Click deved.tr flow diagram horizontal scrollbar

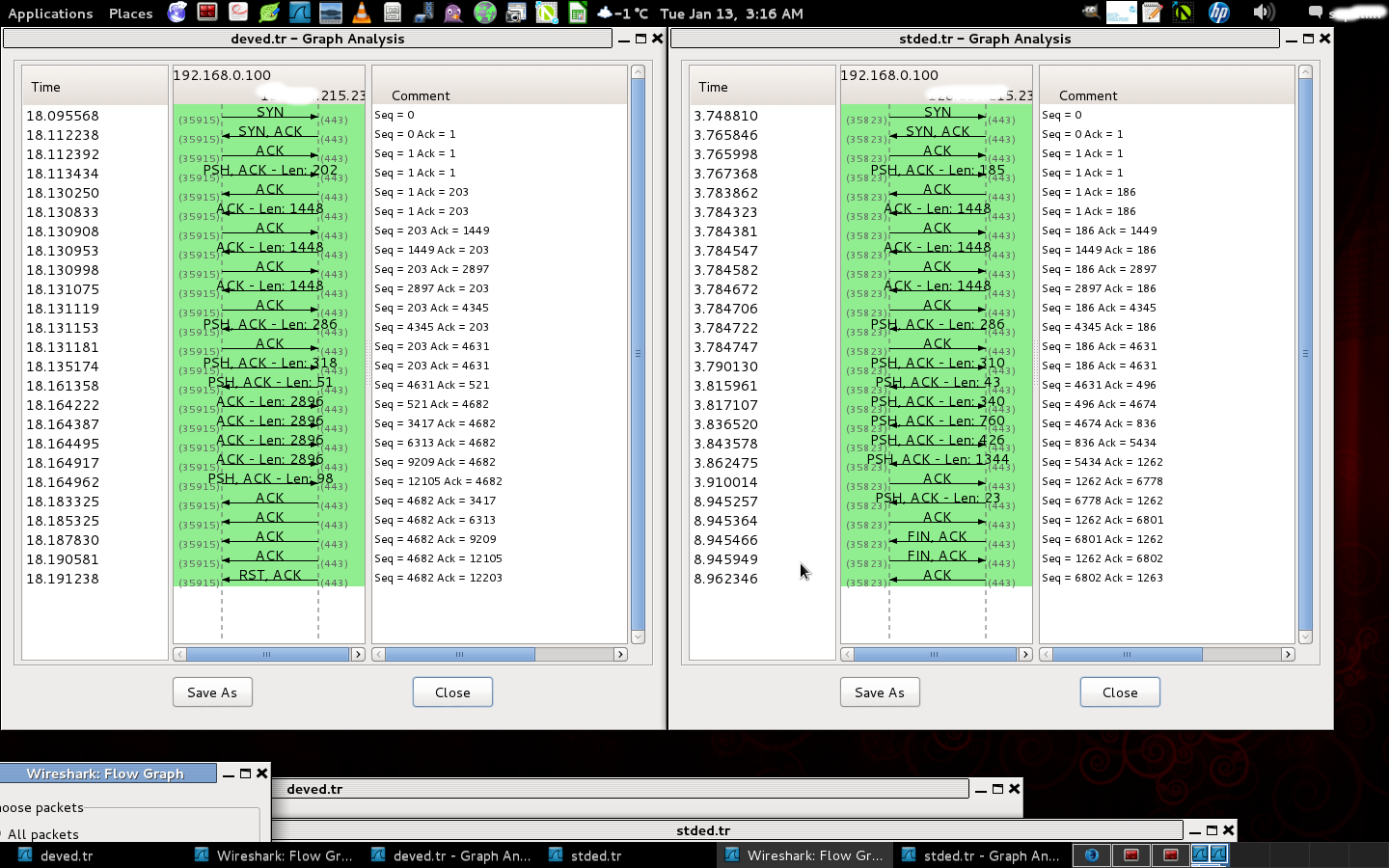coord(267,655)
